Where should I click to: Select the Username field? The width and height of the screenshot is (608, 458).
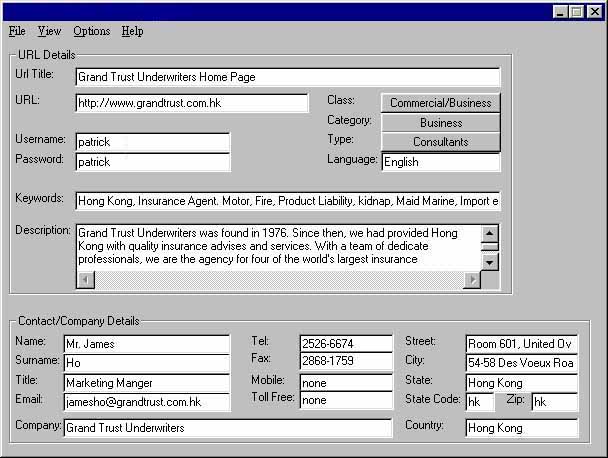click(x=153, y=142)
